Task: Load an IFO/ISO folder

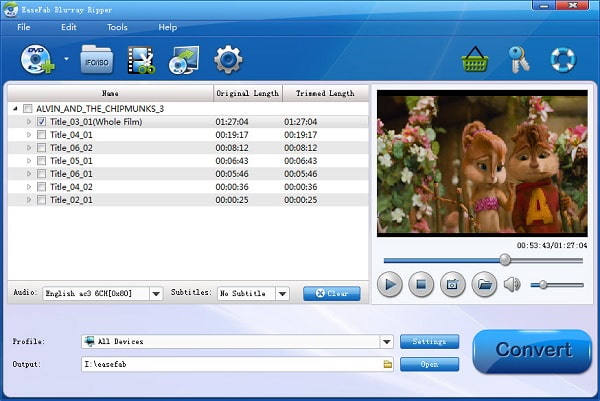Action: coord(96,59)
